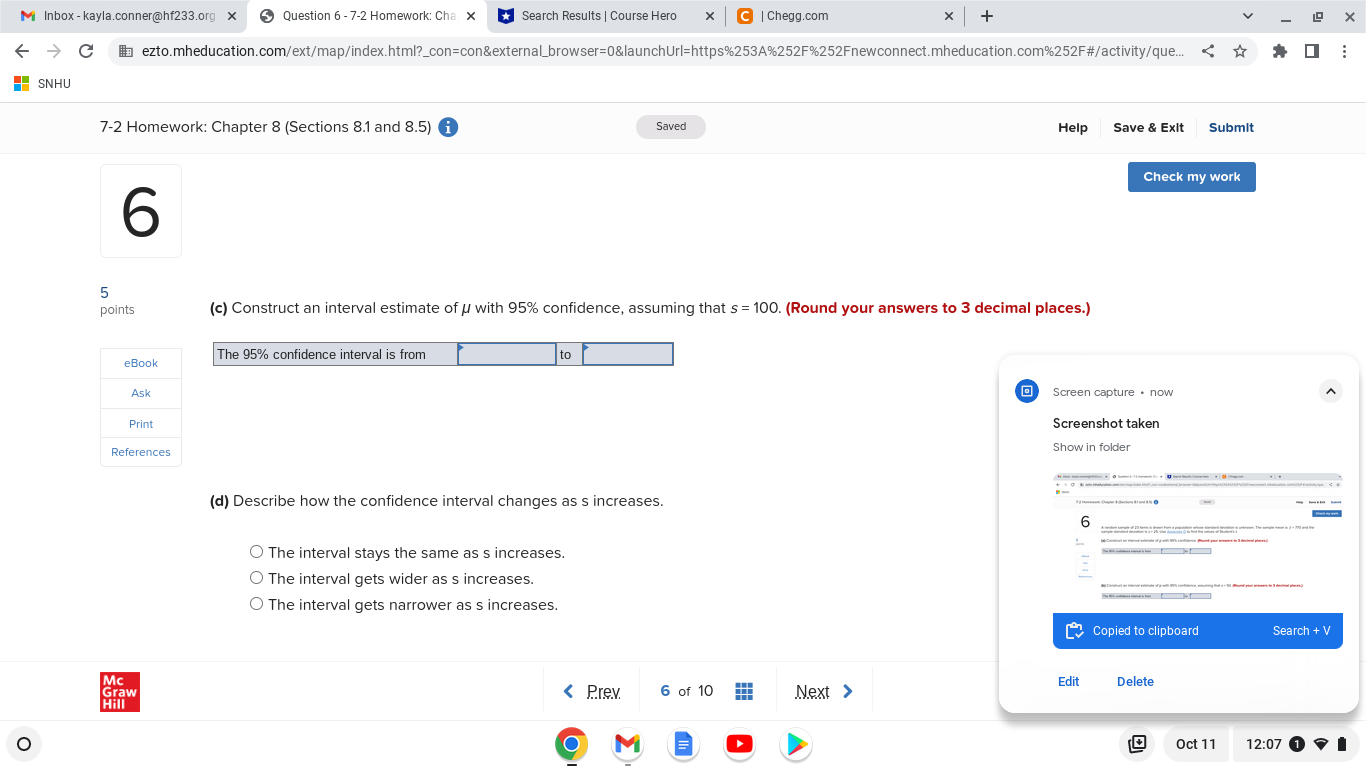Open Gmail from the shelf
The image size is (1366, 768).
click(627, 744)
